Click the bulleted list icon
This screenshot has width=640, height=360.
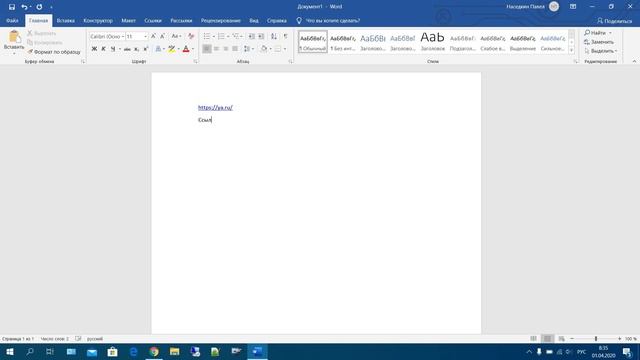click(207, 36)
